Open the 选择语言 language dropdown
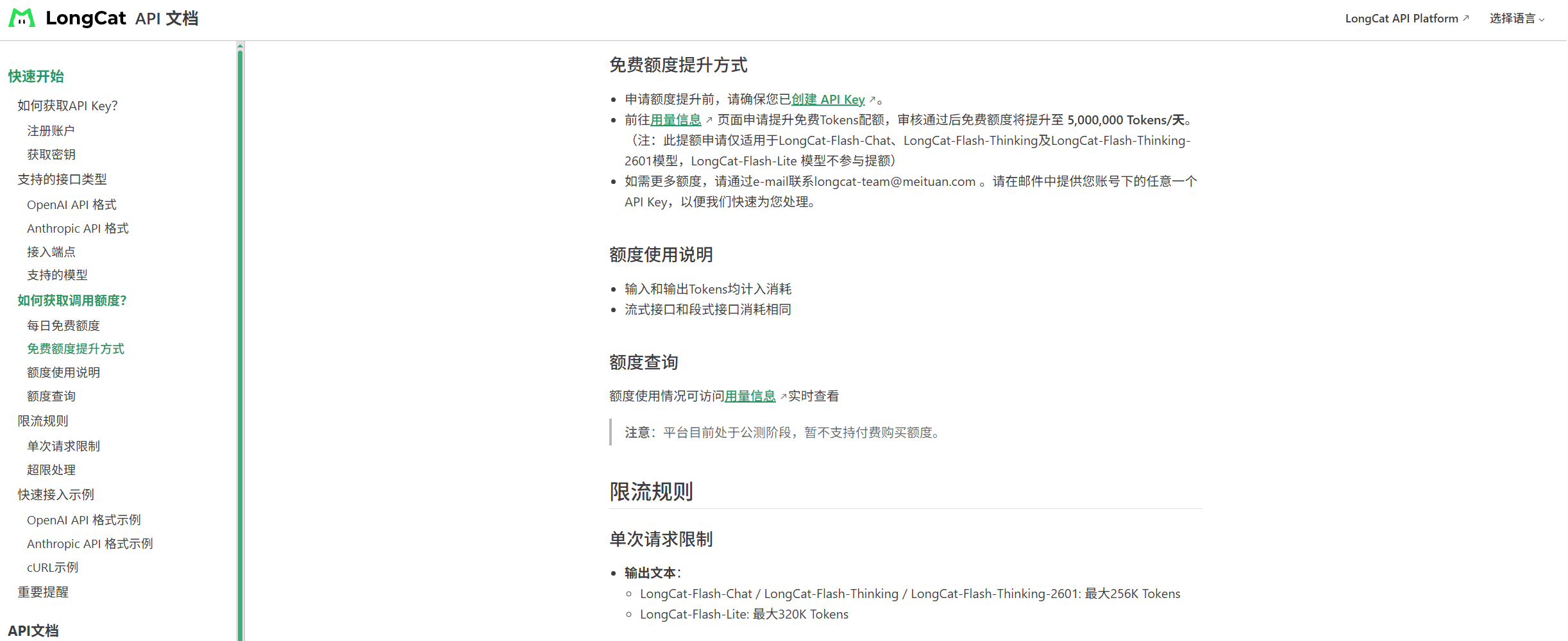The image size is (1568, 641). click(x=1517, y=18)
